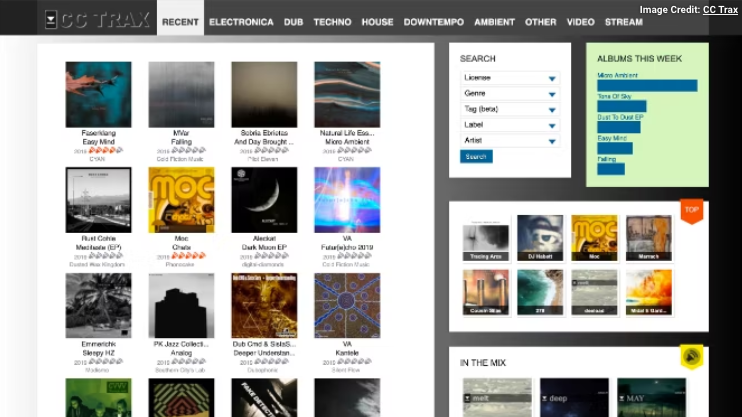Rate the Moc album with its stars
The width and height of the screenshot is (742, 417).
point(188,256)
